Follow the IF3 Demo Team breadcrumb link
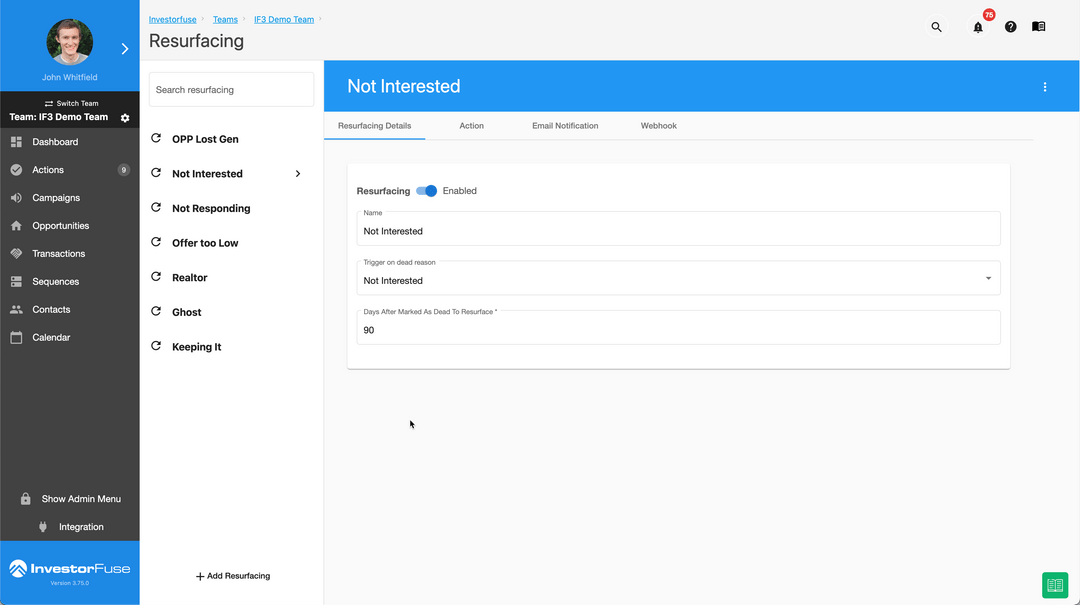Image resolution: width=1080 pixels, height=605 pixels. (x=284, y=19)
